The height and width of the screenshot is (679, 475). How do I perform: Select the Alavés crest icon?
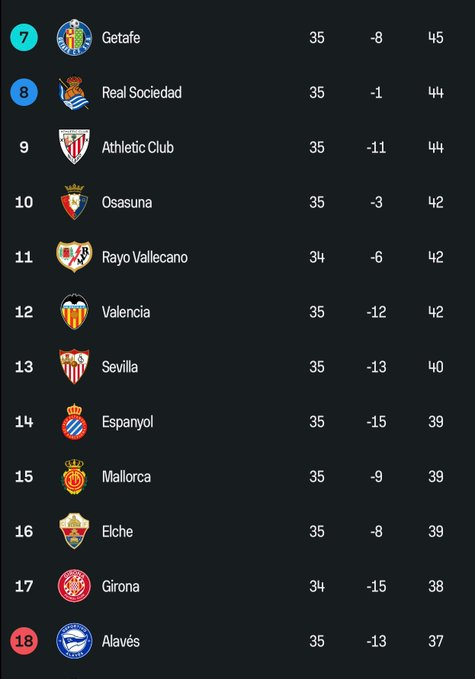tap(74, 641)
